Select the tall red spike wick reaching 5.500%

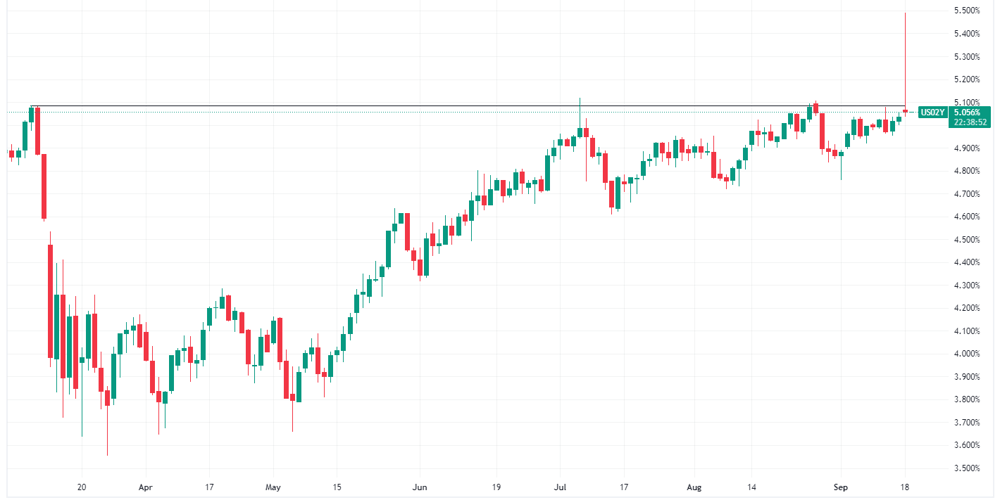(906, 61)
